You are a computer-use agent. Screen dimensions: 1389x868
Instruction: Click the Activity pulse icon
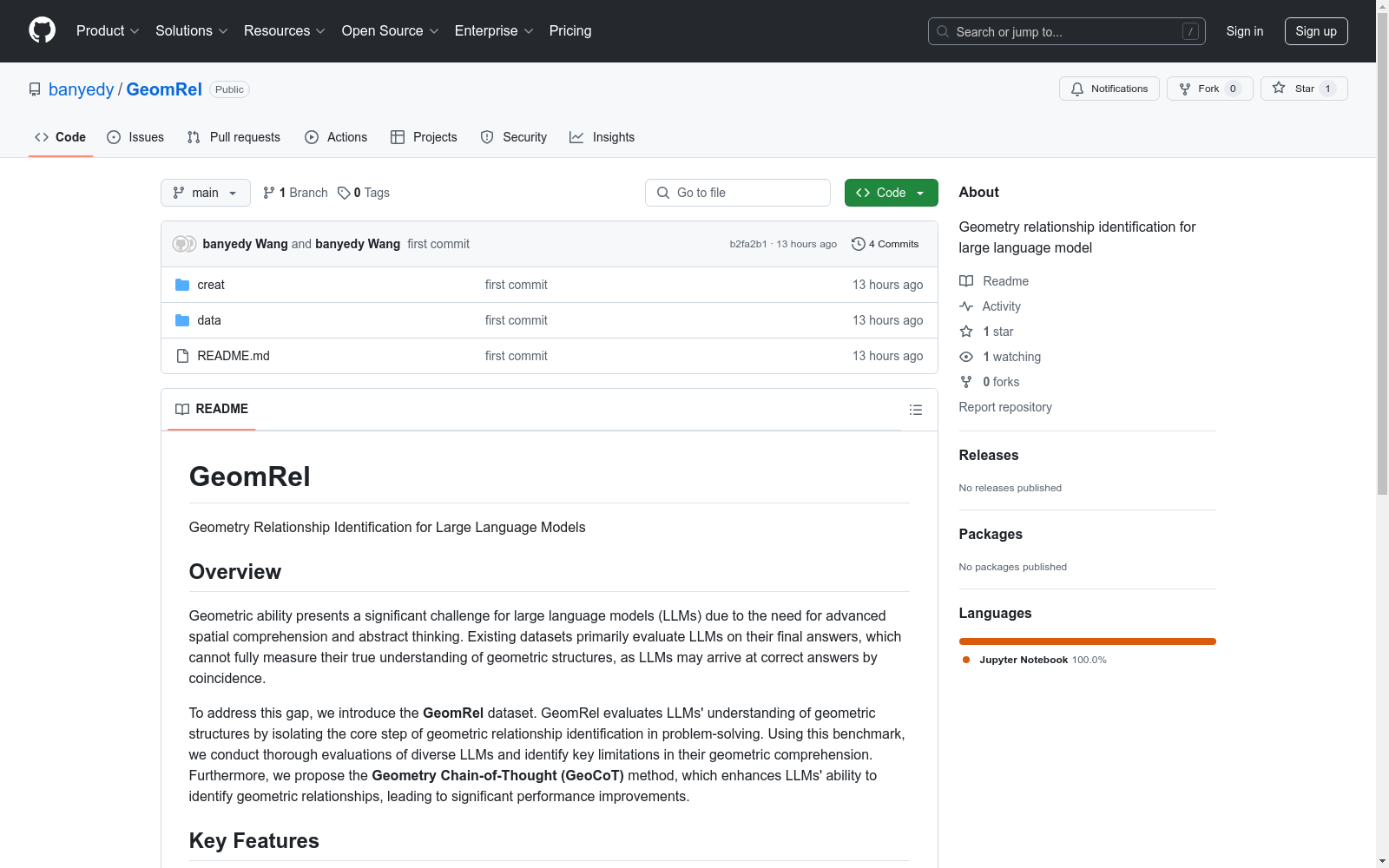coord(966,306)
